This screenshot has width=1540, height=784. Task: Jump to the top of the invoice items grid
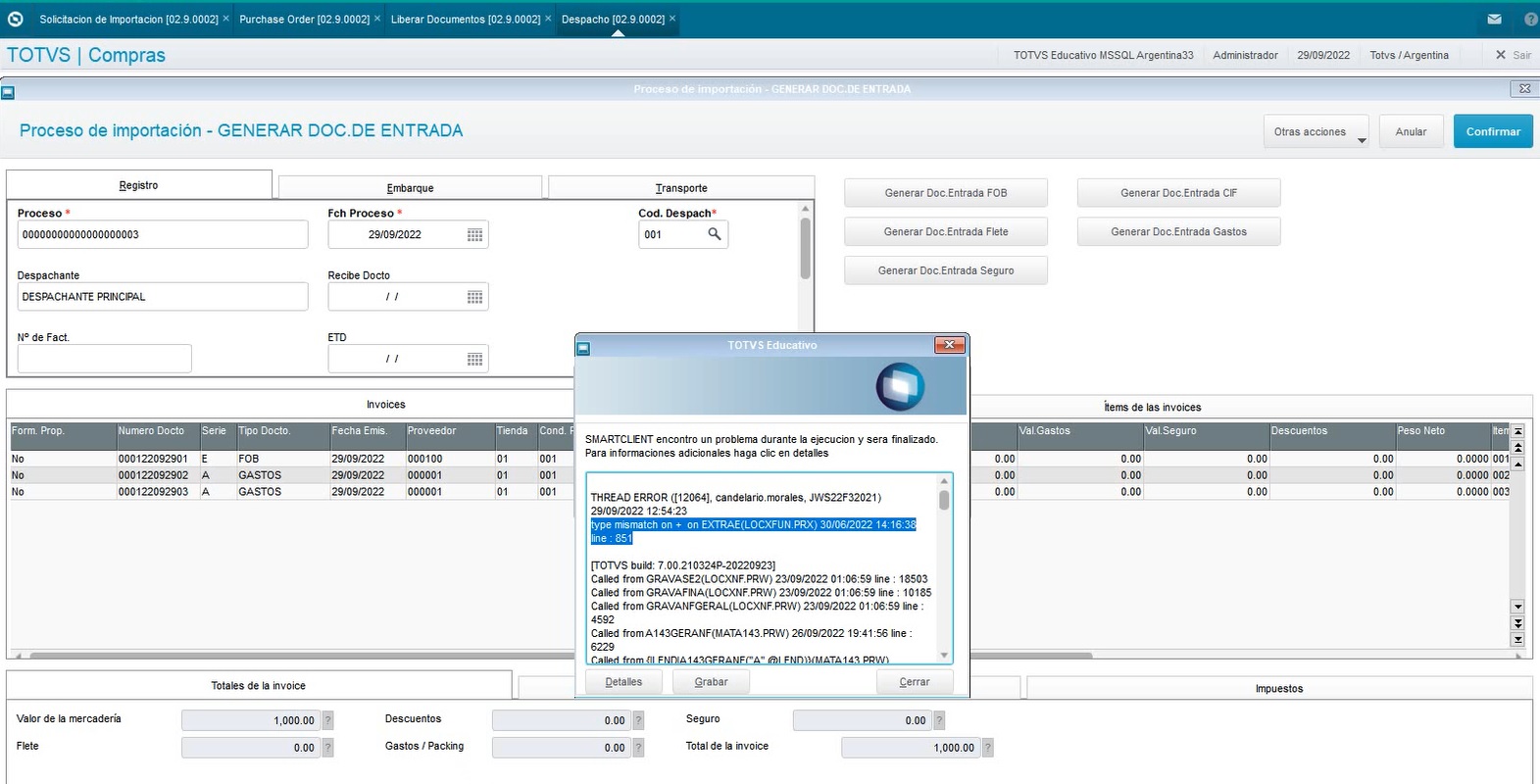[x=1517, y=431]
